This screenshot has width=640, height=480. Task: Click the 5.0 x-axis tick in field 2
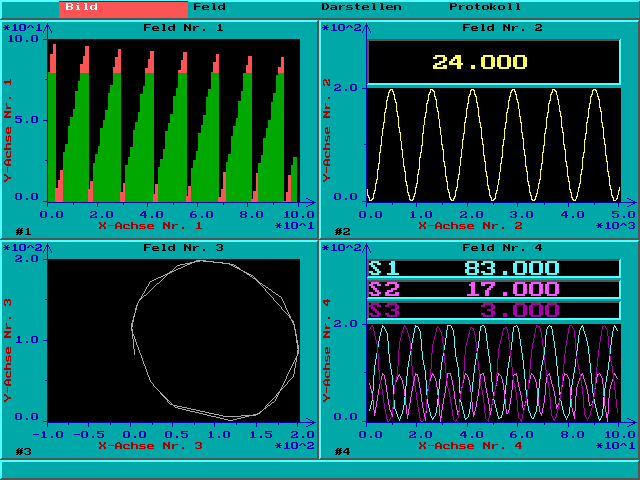622,215
